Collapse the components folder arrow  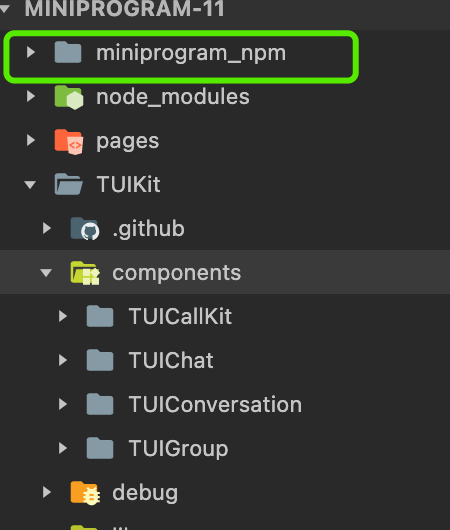tap(46, 272)
